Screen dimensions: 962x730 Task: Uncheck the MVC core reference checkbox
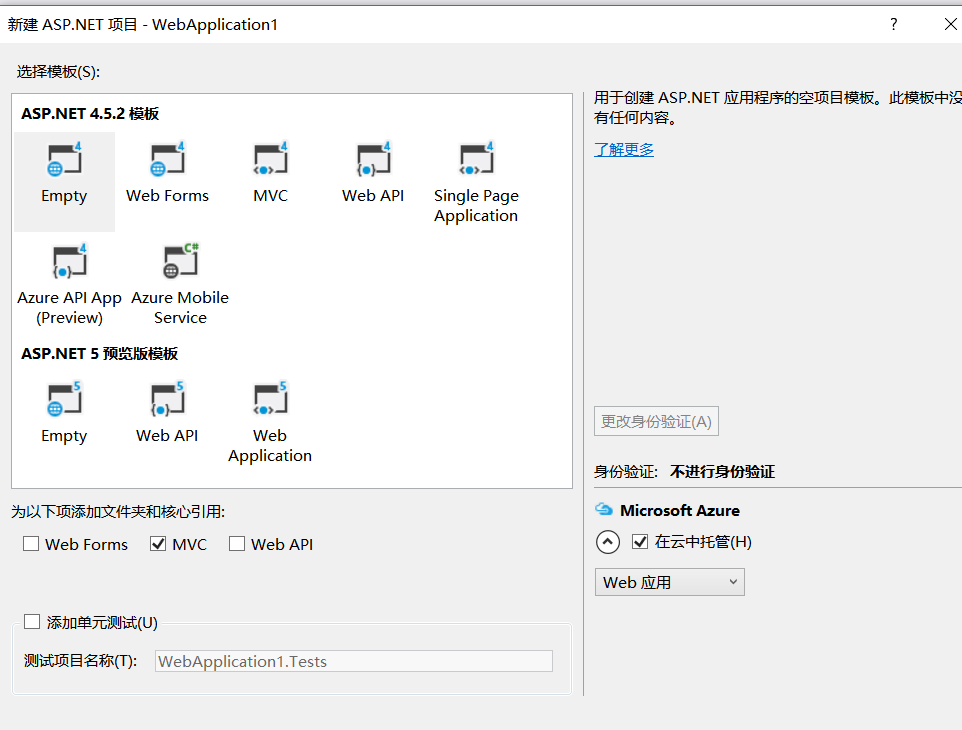tap(158, 544)
